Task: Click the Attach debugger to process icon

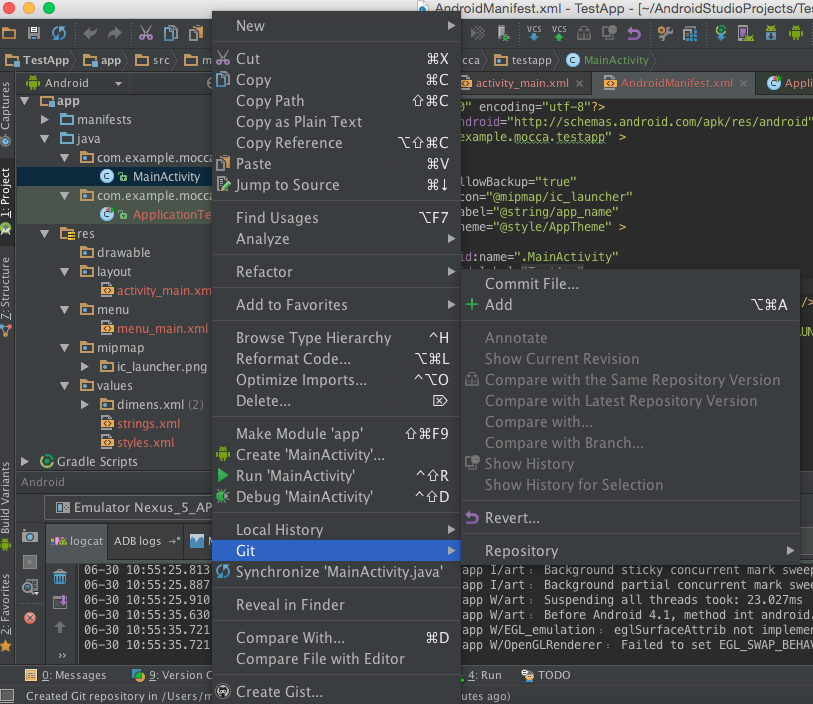Action: point(502,34)
